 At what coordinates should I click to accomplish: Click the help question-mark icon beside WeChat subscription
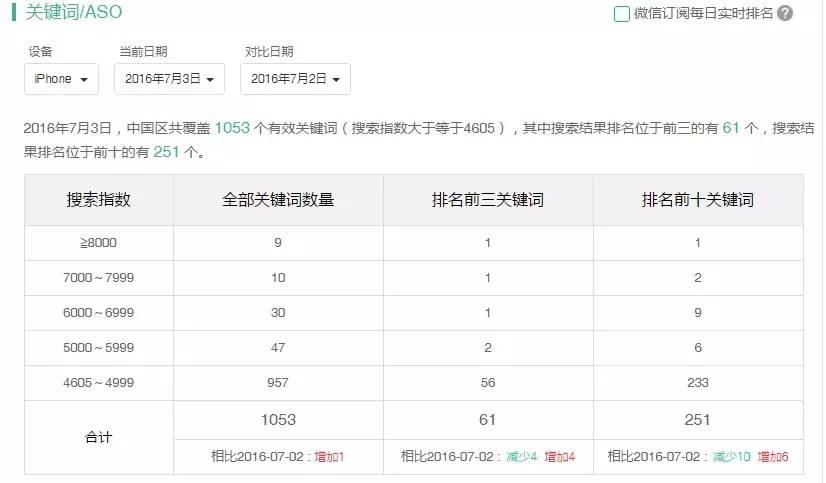[785, 14]
